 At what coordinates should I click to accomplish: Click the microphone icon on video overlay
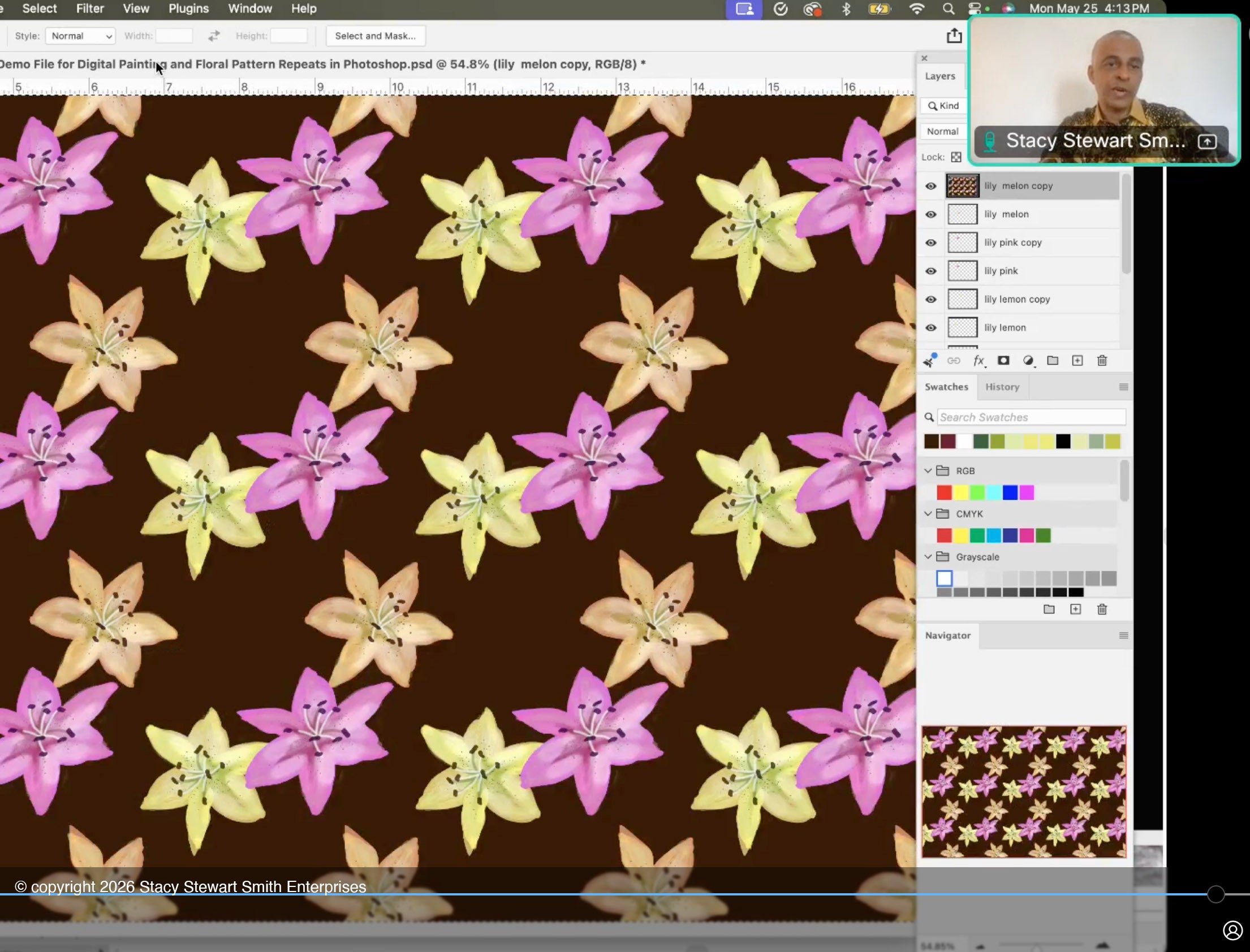point(990,141)
